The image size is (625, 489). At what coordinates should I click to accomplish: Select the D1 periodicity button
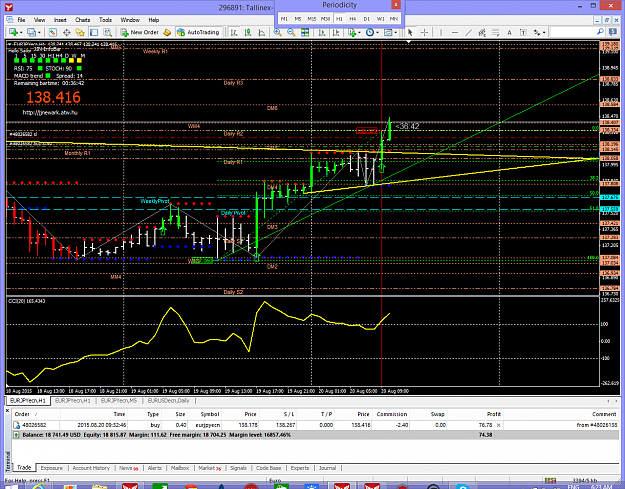pyautogui.click(x=367, y=19)
